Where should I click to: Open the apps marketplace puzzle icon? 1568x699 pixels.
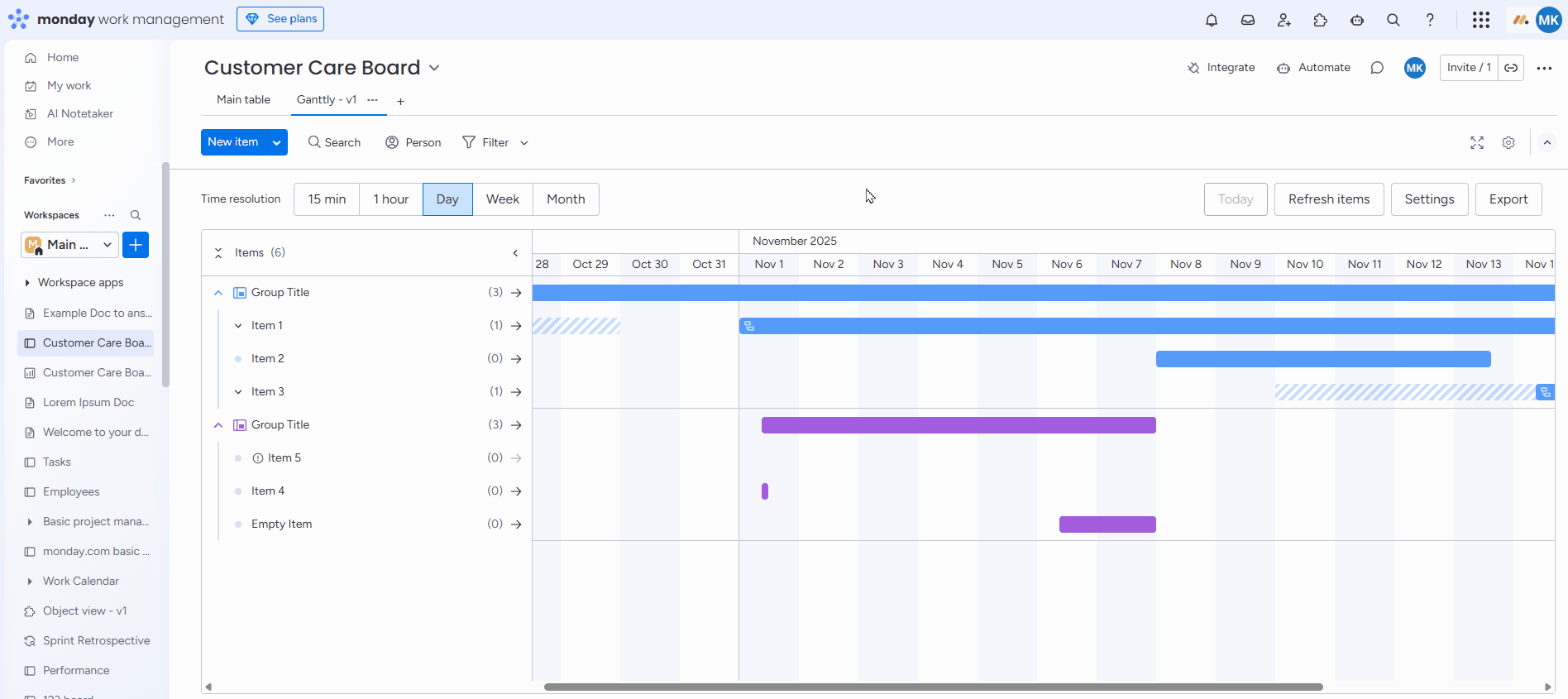tap(1321, 20)
